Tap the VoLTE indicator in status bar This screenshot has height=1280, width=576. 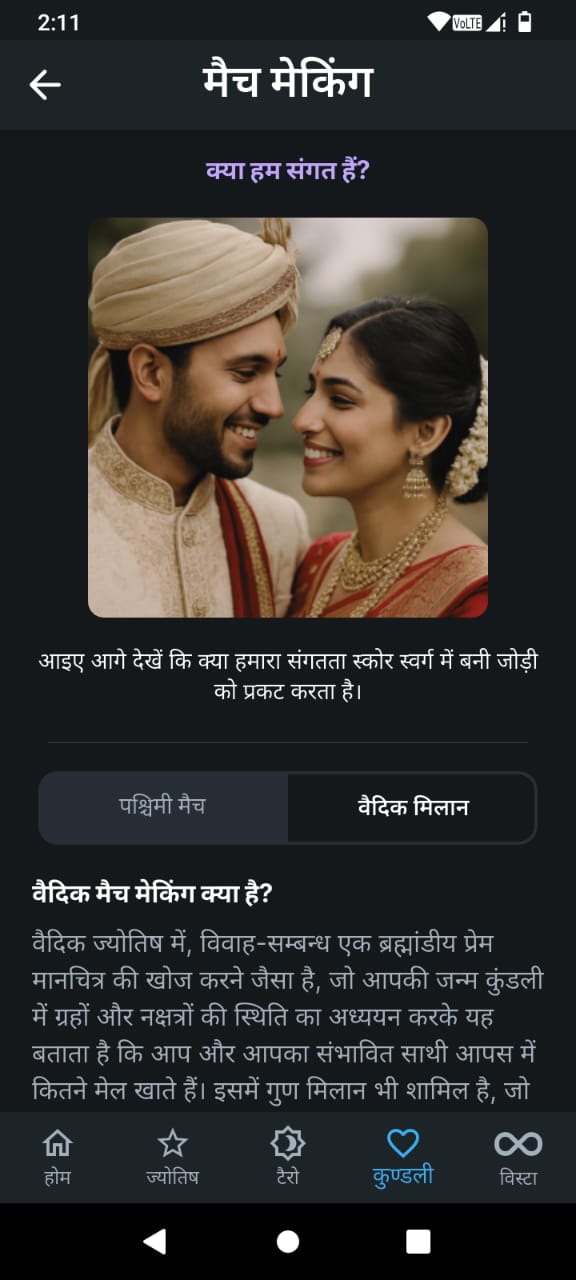[467, 22]
